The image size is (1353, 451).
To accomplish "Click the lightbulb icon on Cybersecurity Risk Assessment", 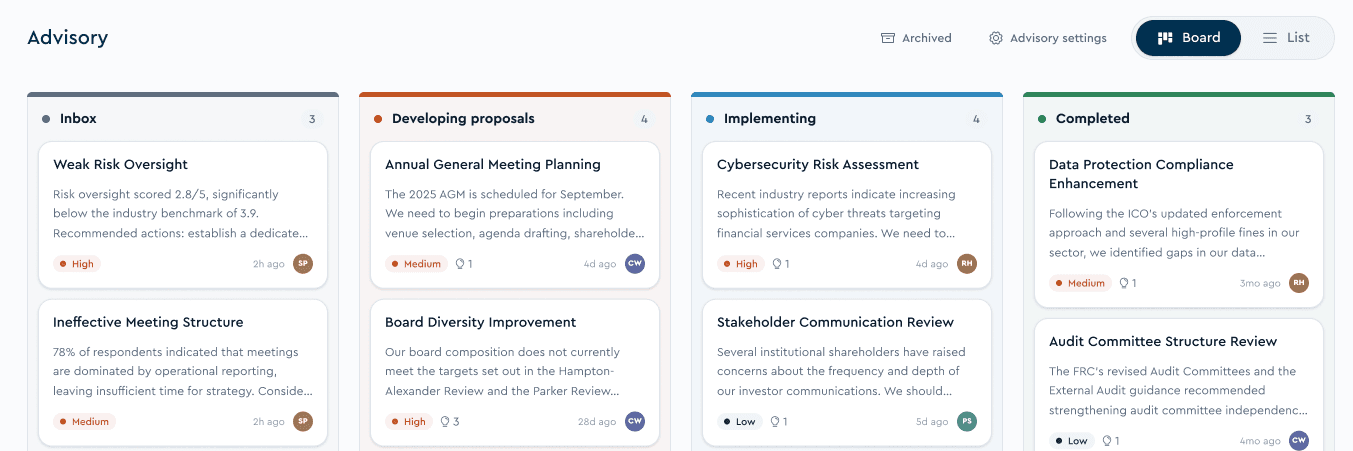I will pos(774,264).
